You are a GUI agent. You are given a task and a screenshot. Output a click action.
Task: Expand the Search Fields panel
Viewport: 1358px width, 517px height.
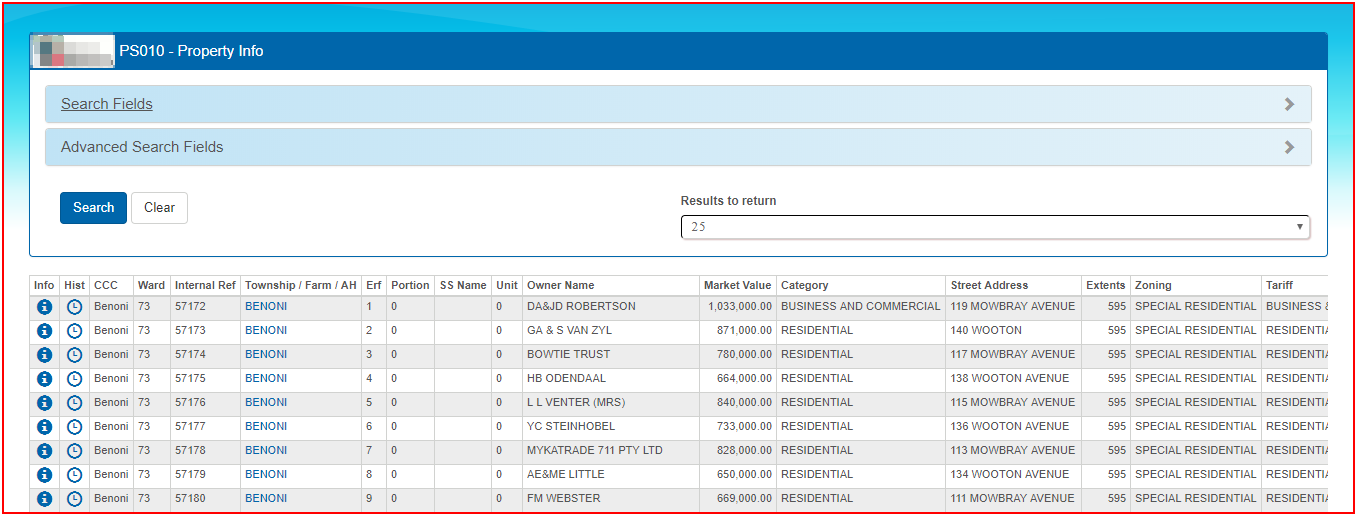pos(107,104)
